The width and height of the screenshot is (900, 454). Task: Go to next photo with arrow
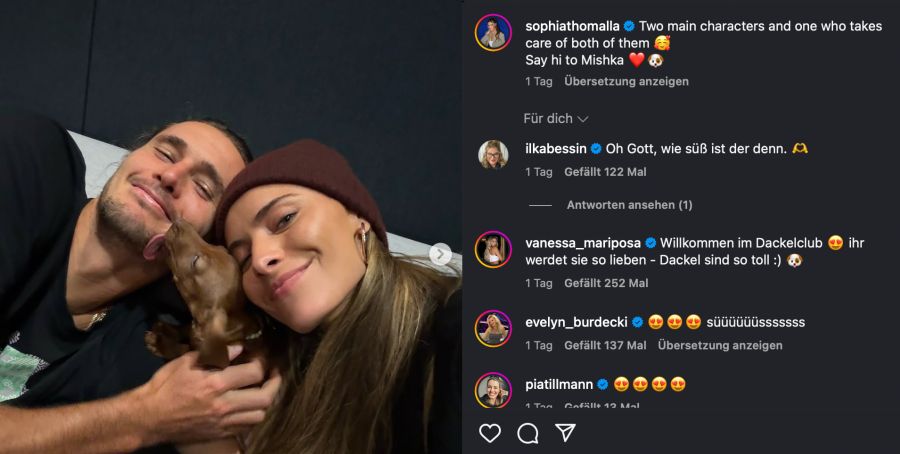440,254
